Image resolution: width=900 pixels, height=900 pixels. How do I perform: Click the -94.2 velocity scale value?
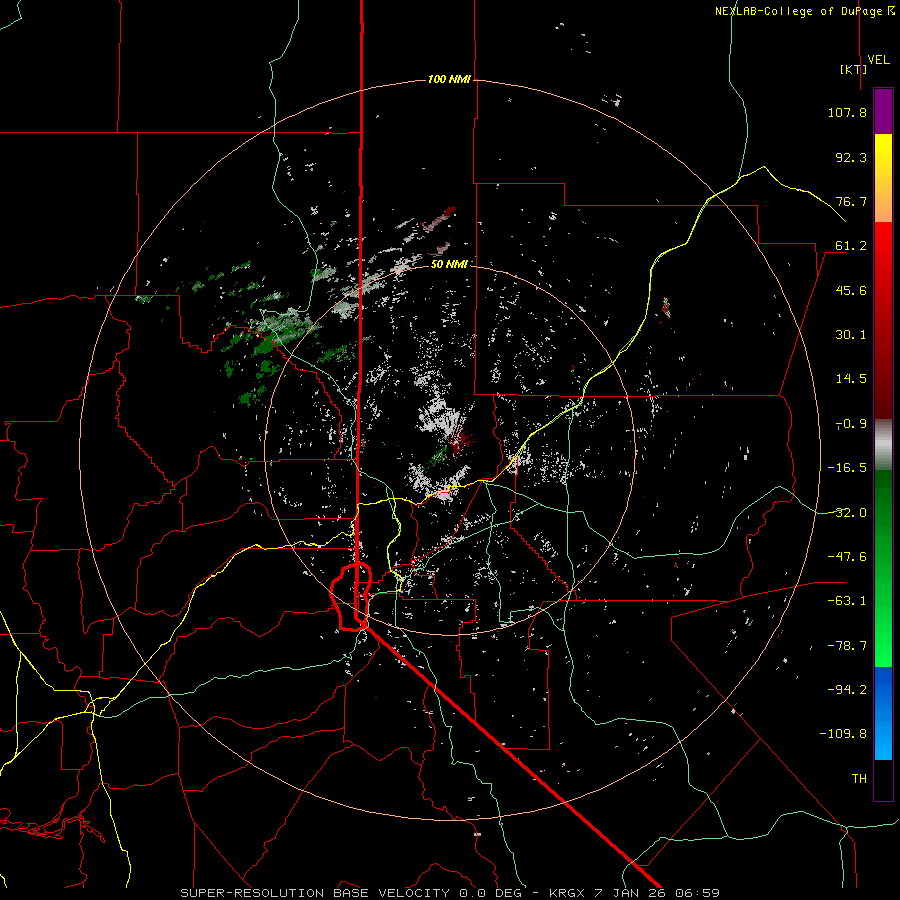point(847,690)
